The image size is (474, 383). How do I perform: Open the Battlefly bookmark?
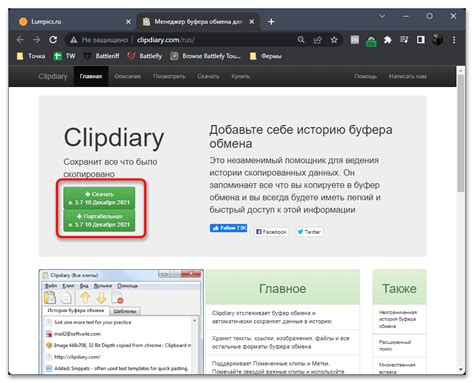144,56
